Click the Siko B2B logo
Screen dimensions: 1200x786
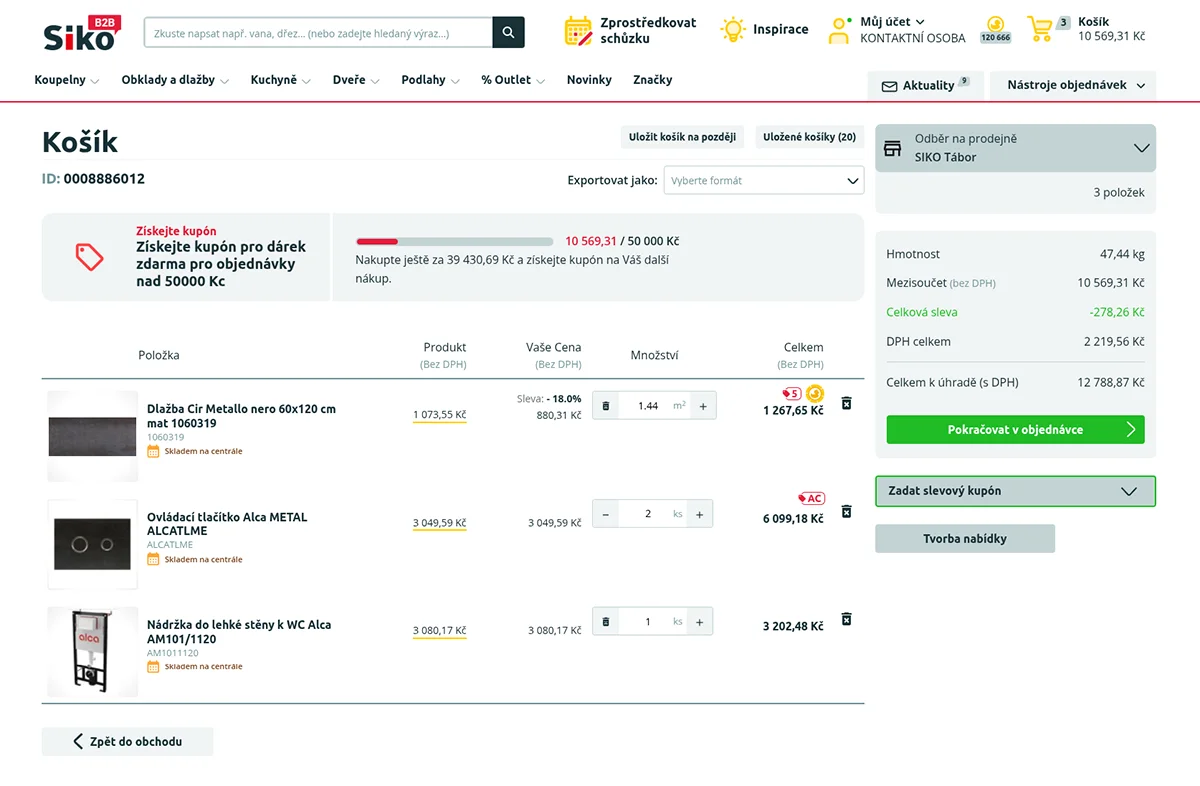click(x=82, y=33)
